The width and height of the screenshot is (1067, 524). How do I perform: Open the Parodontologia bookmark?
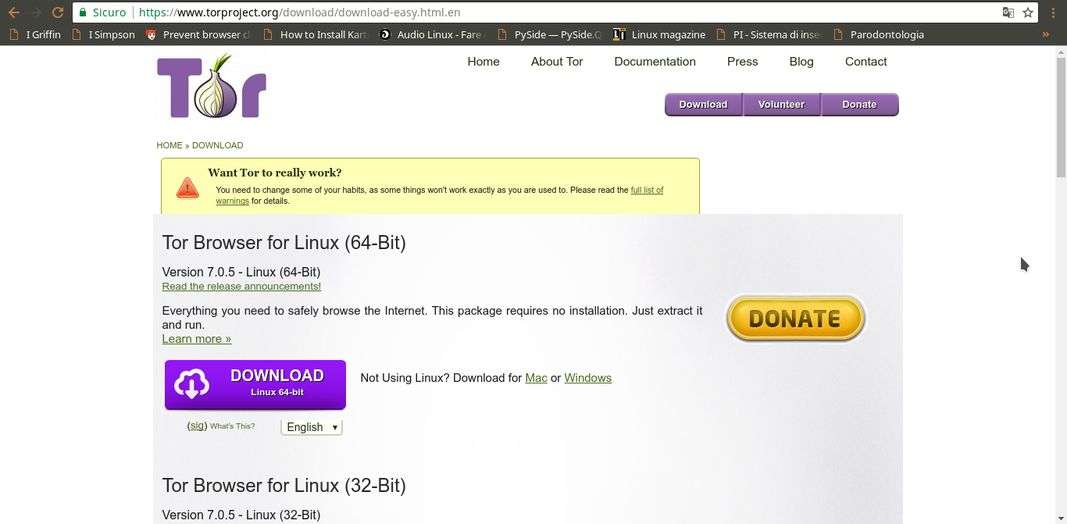879,34
